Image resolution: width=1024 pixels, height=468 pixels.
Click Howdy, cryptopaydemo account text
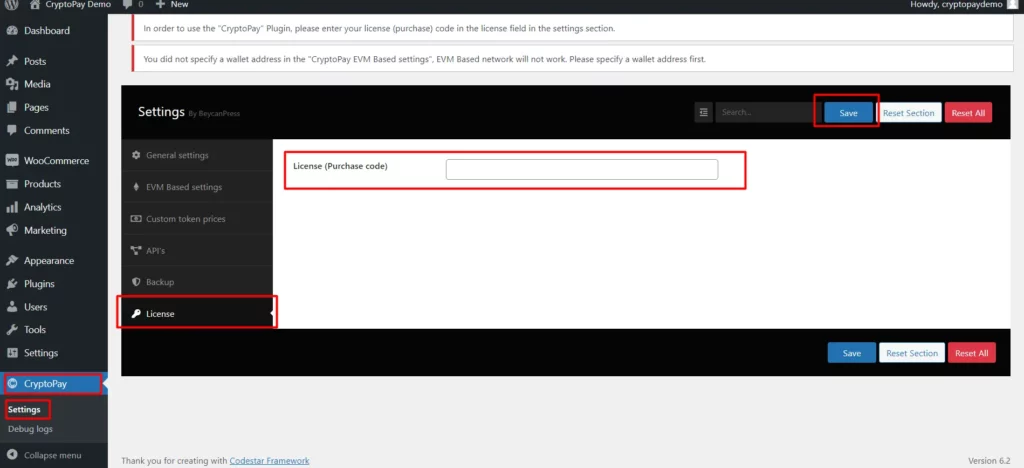(957, 5)
